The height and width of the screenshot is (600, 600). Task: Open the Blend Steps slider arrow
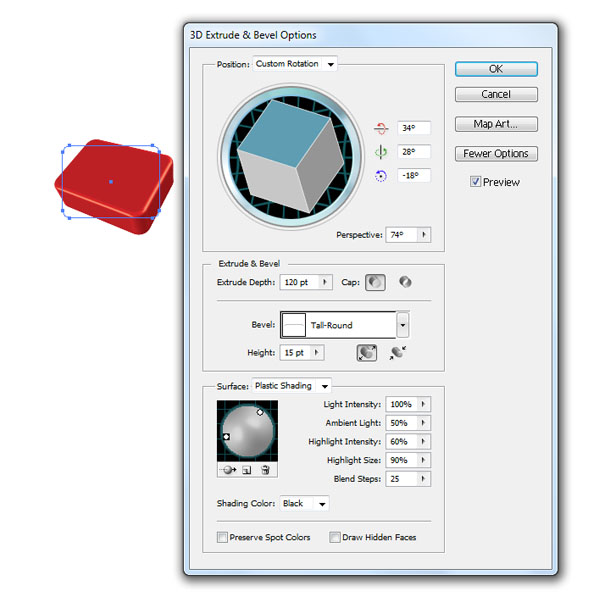tap(423, 479)
